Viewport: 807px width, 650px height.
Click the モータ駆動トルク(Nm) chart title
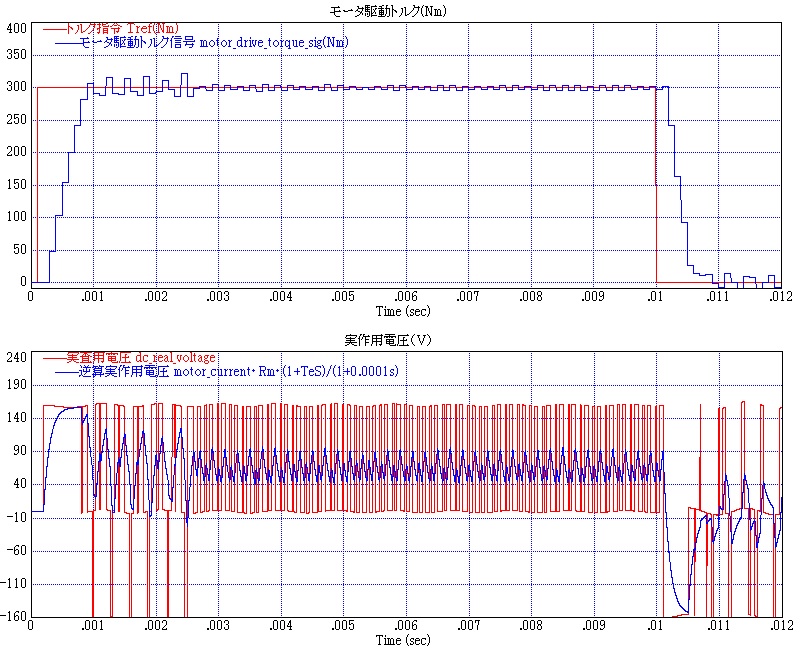coord(402,11)
